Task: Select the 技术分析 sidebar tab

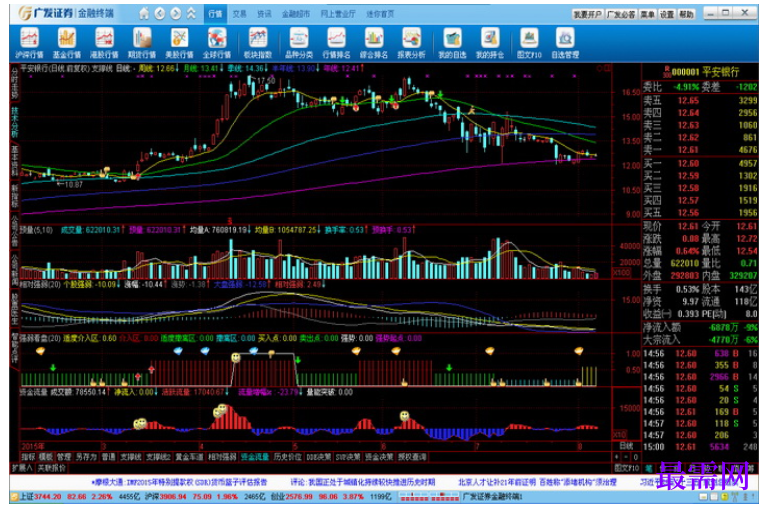Action: (15, 122)
